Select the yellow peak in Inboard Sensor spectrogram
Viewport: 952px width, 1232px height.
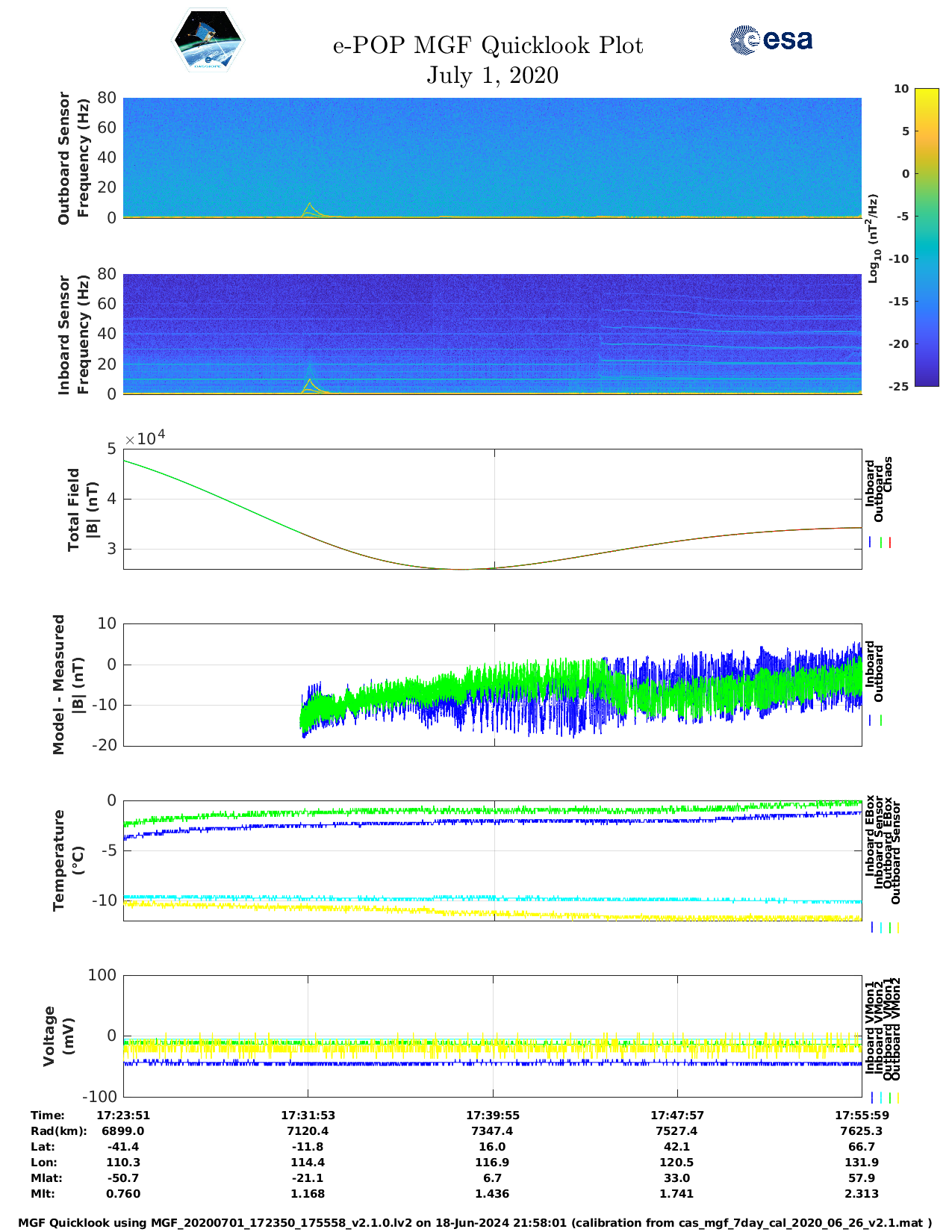[309, 382]
